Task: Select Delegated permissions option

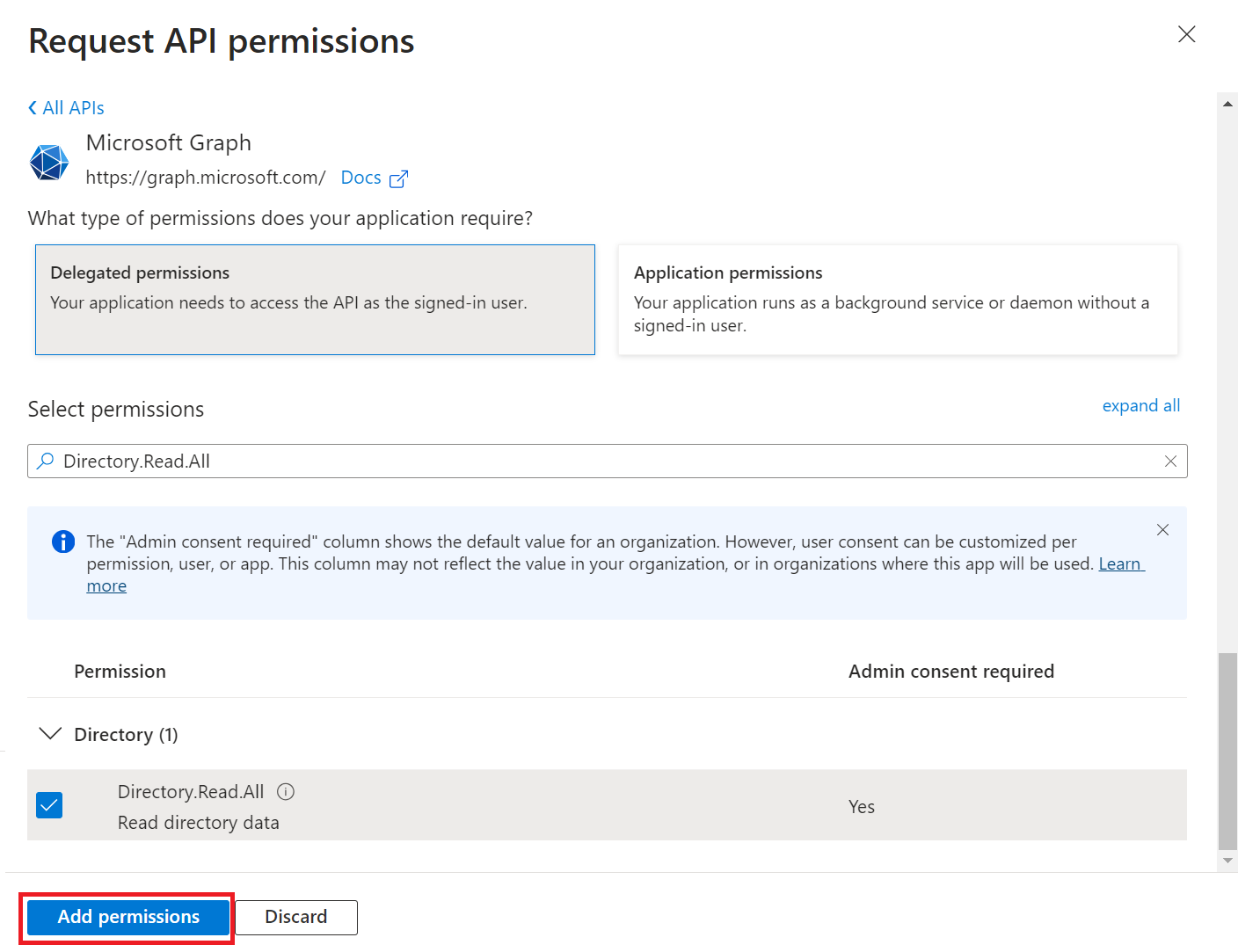Action: (x=315, y=300)
